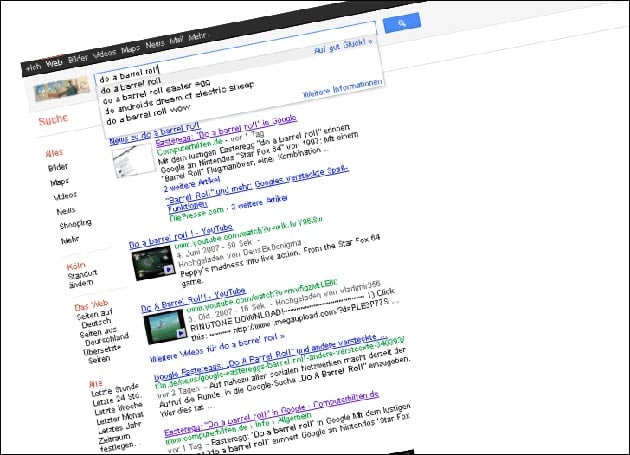This screenshot has height=455, width=630.
Task: Click the Google doodle logo
Action: tap(62, 88)
